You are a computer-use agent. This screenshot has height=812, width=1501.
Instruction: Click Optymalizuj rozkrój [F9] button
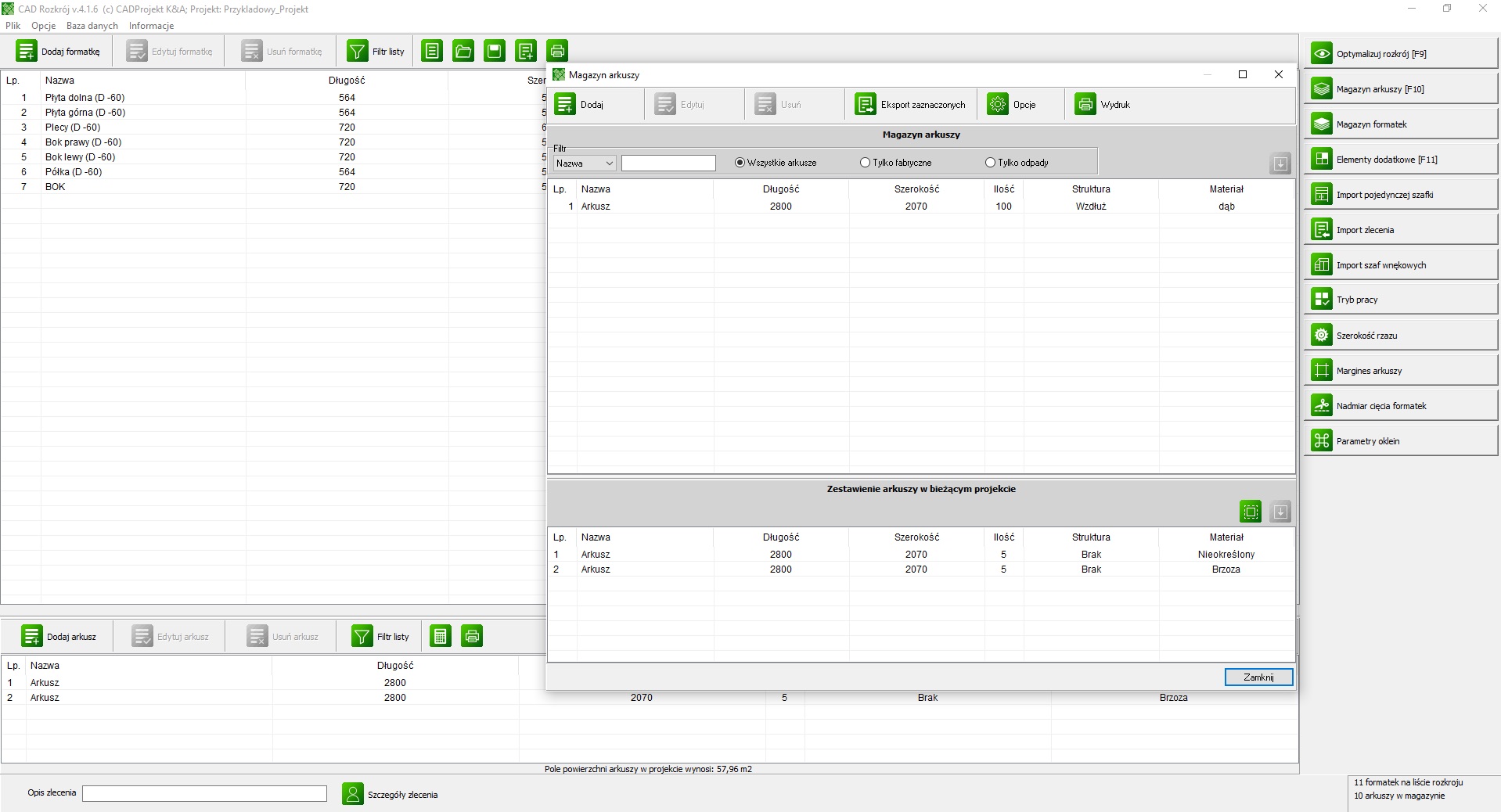coord(1400,54)
